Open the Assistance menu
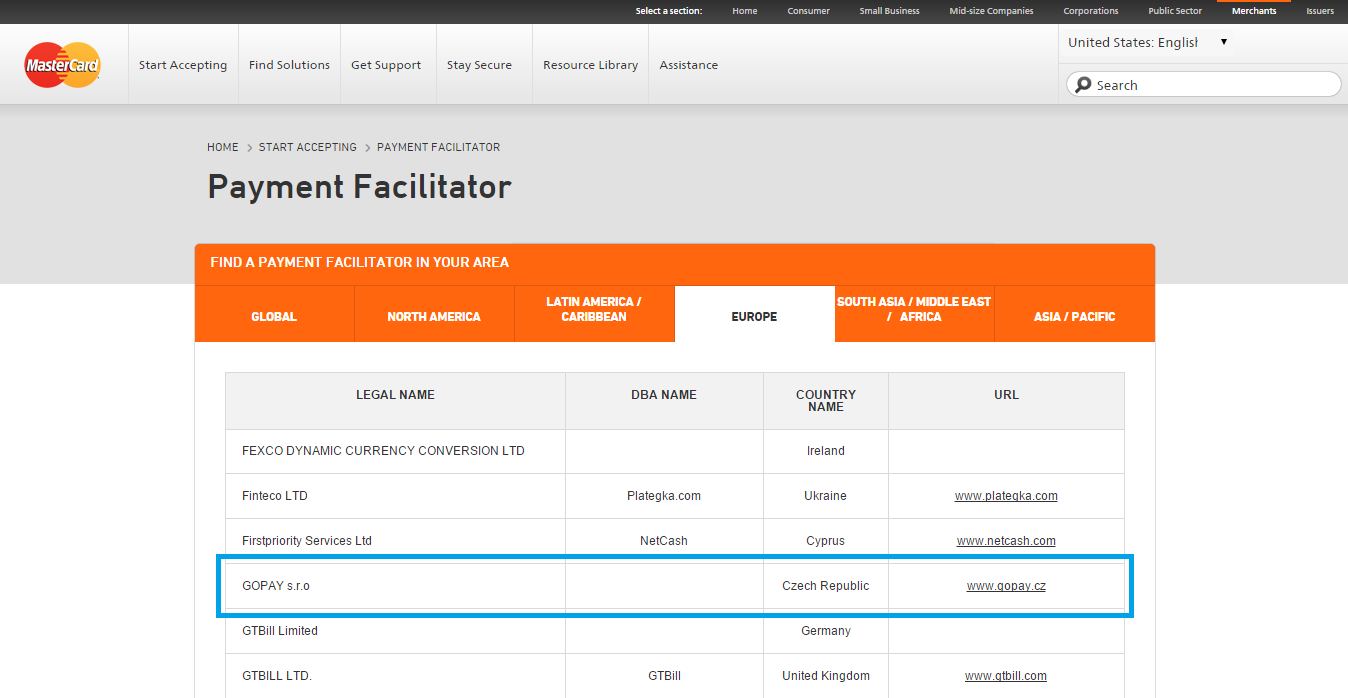Image resolution: width=1348 pixels, height=698 pixels. (689, 65)
